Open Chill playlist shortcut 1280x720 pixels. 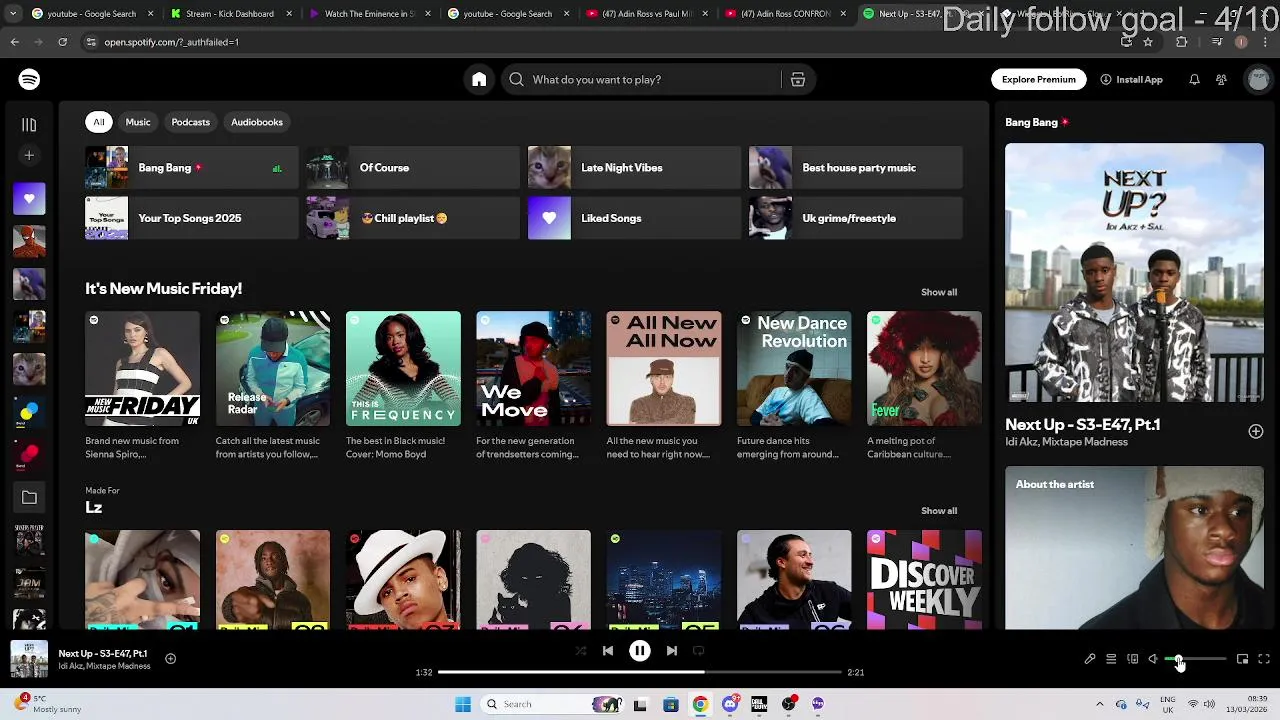[413, 218]
